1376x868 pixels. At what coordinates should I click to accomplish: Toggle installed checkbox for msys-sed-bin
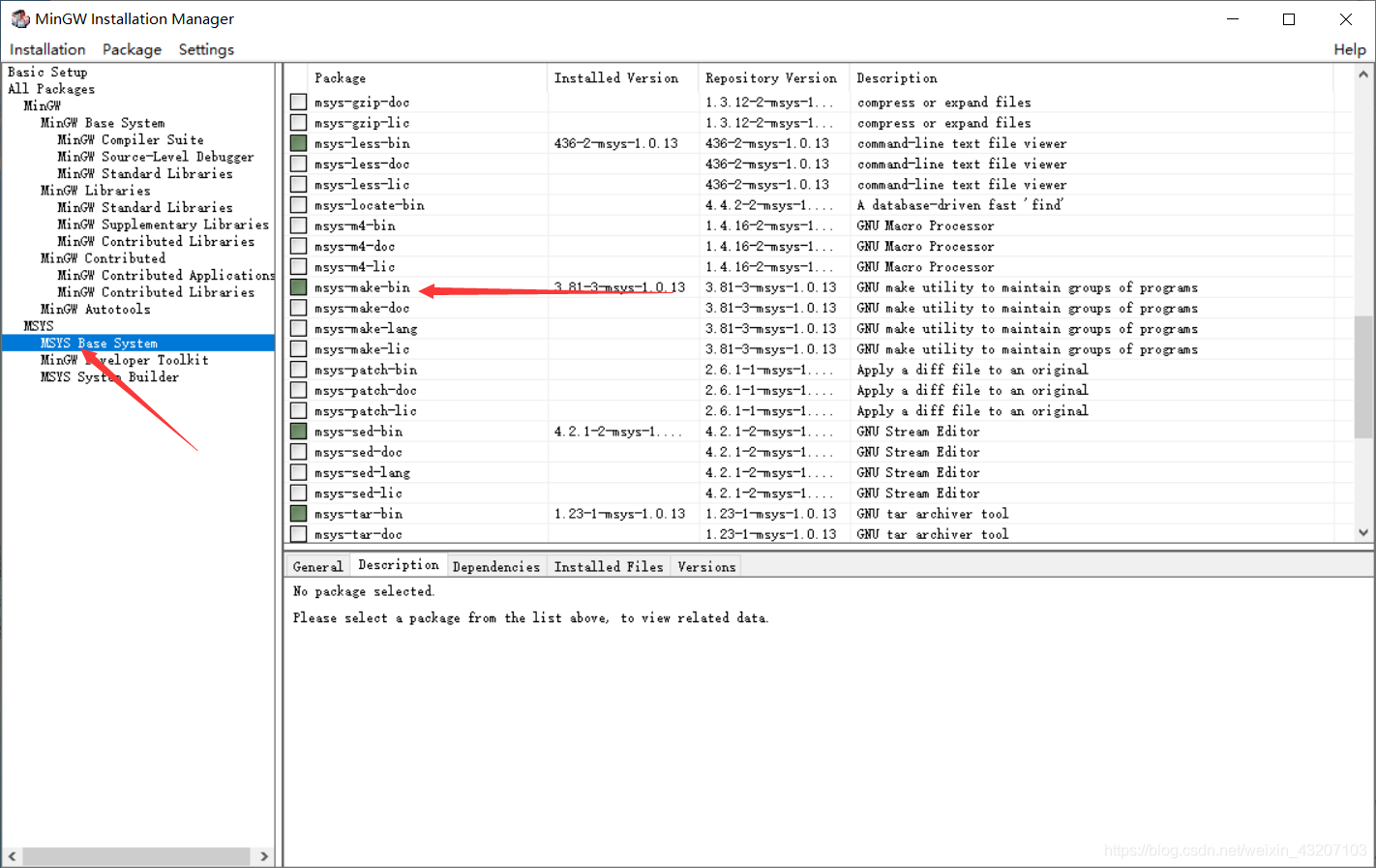pos(298,431)
